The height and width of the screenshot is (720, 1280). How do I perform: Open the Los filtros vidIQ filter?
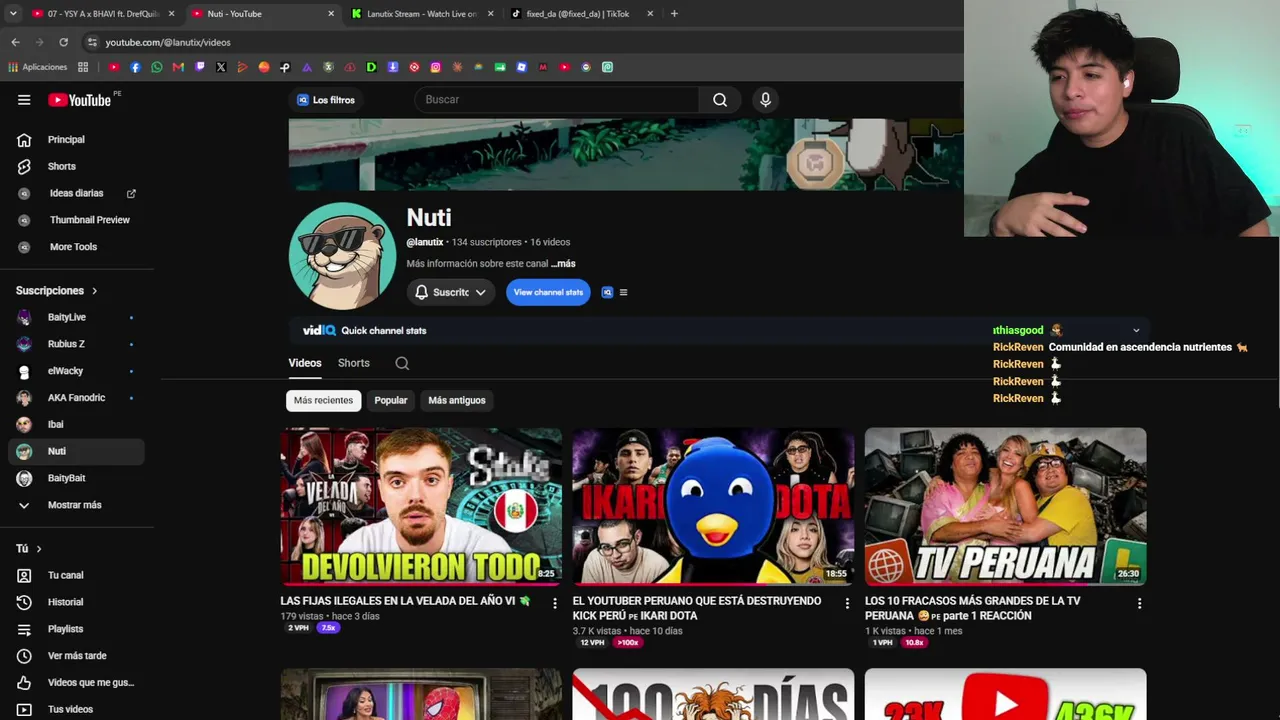coord(326,100)
